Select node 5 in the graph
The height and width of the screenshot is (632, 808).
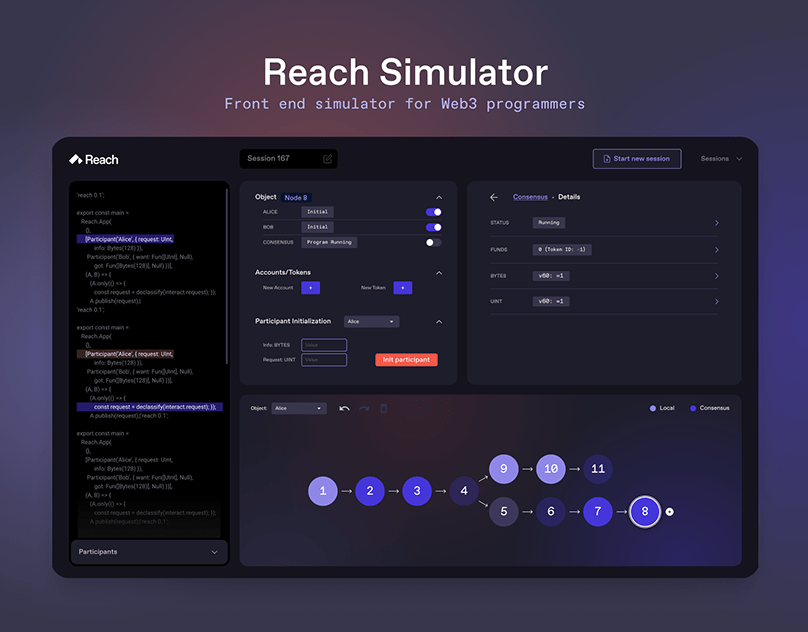tap(503, 511)
